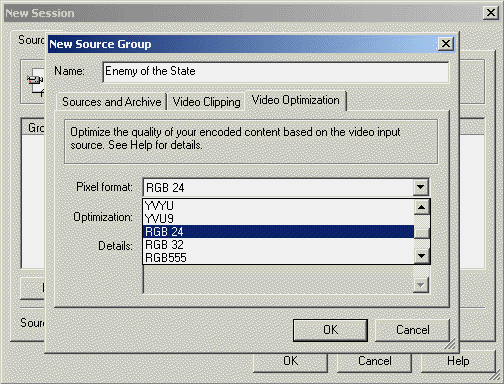The width and height of the screenshot is (504, 384).
Task: Switch to Sources and Archive tab
Action: [112, 102]
